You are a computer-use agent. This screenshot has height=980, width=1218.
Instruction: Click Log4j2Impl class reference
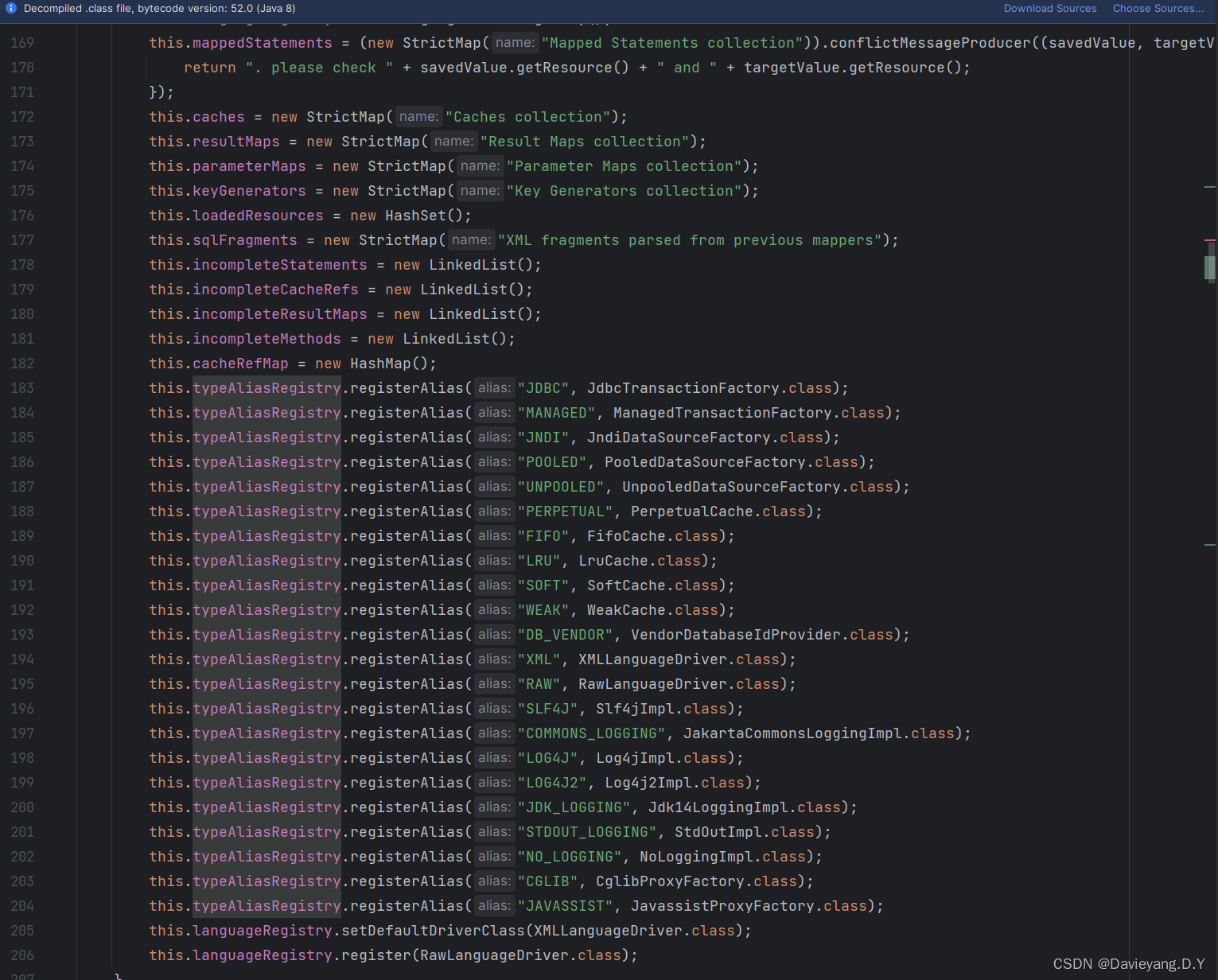648,783
